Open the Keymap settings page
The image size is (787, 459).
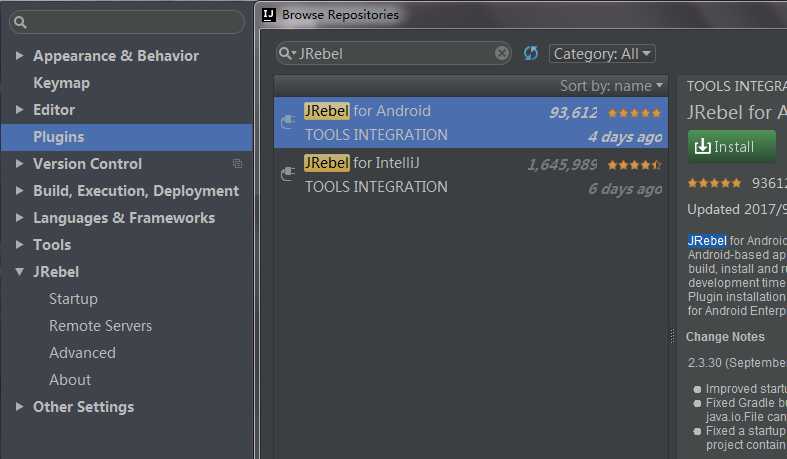61,83
